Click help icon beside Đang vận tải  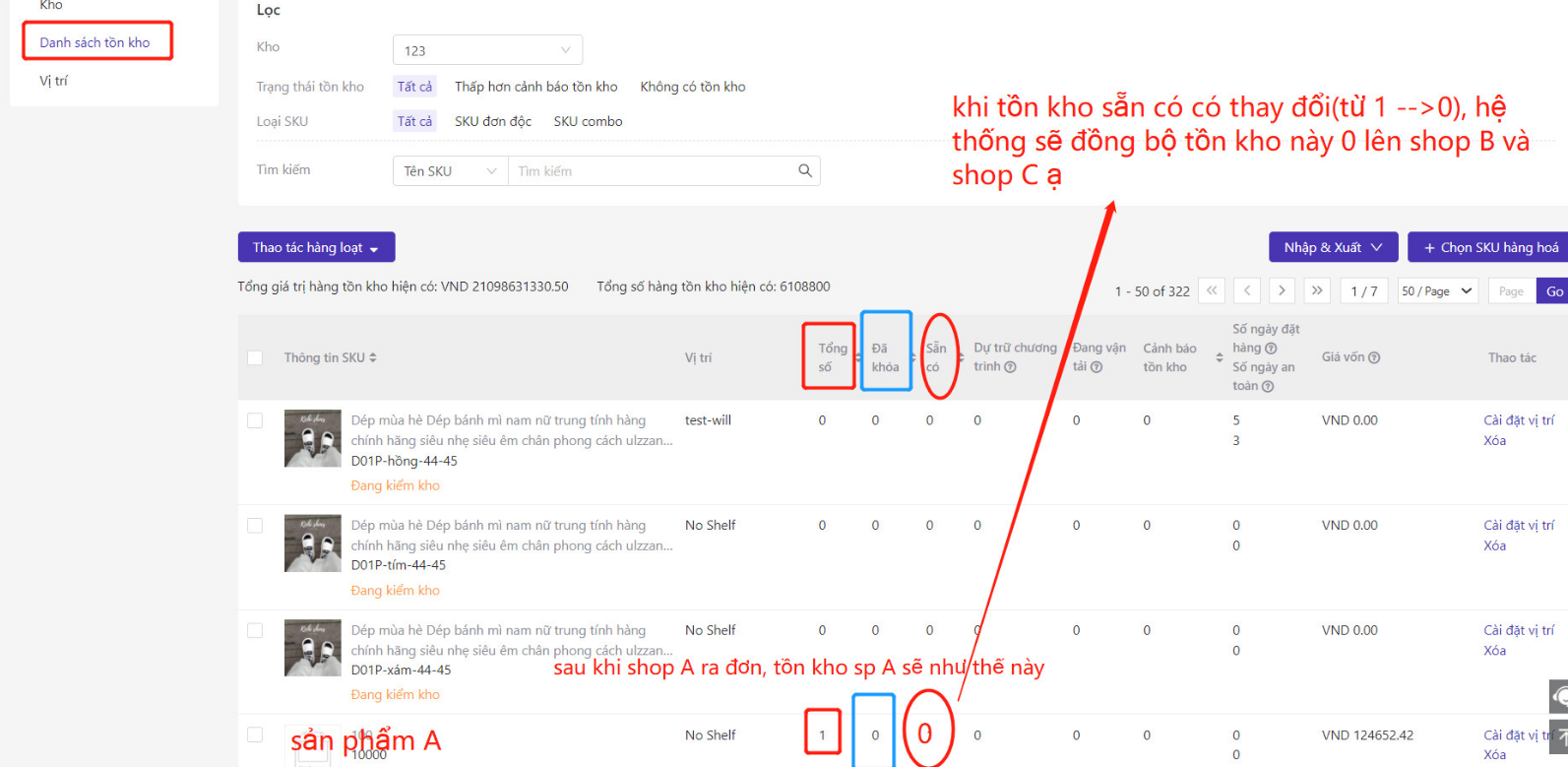(1097, 367)
